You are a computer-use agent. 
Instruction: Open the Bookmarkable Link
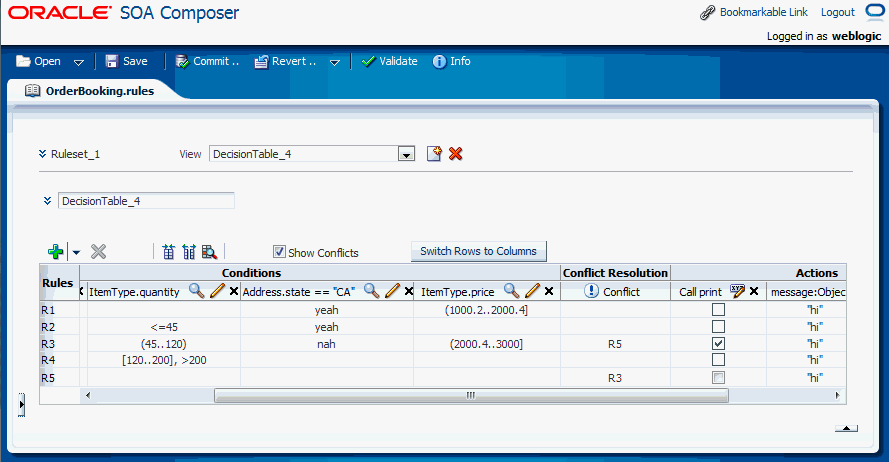pos(764,12)
